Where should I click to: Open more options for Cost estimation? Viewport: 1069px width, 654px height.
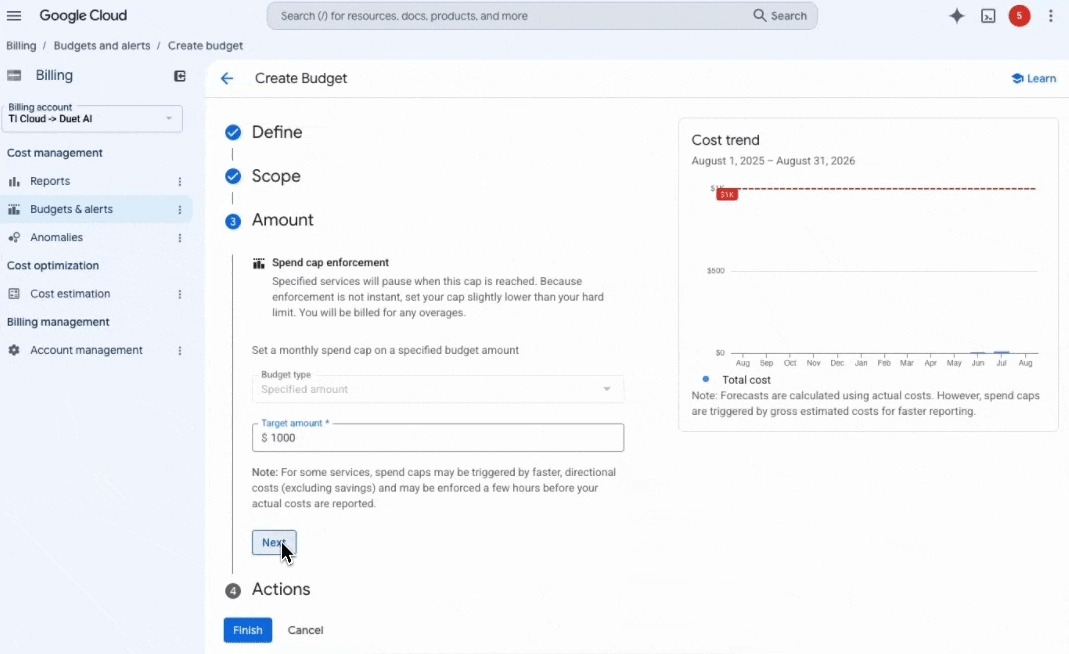point(180,294)
